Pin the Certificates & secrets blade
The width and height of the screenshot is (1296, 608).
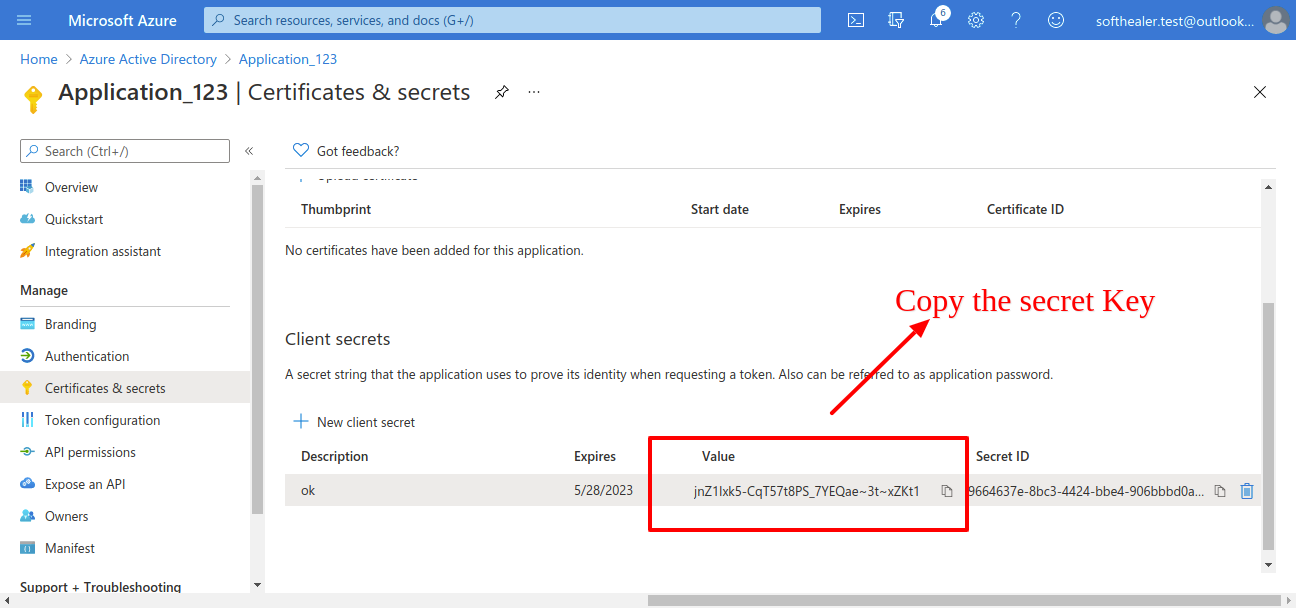[502, 92]
